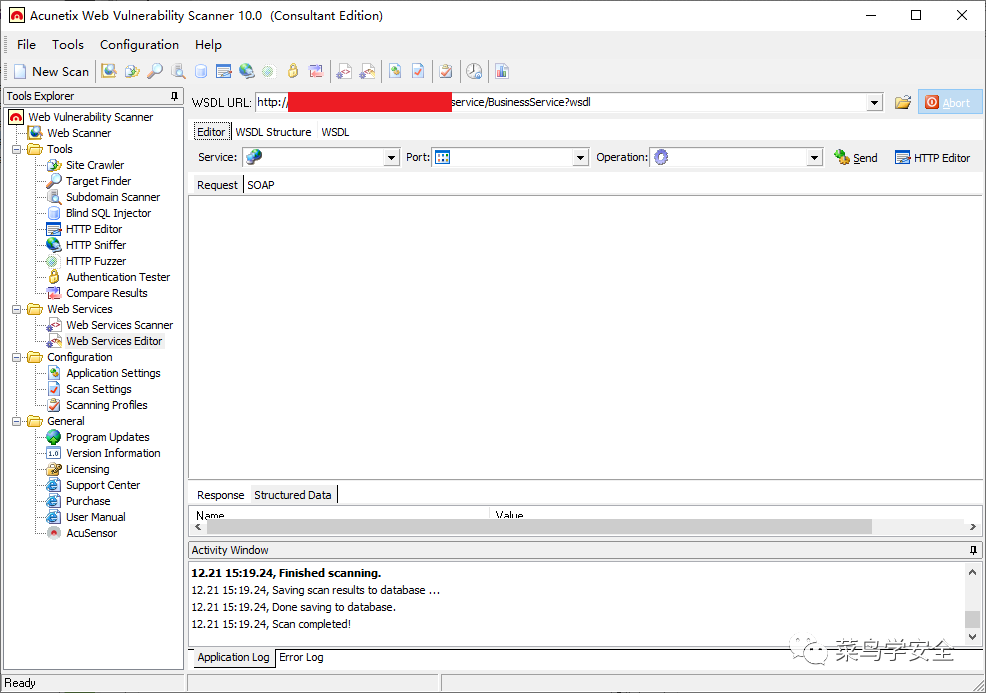Open Scan Settings toolbar icon
The width and height of the screenshot is (986, 693).
coord(418,71)
